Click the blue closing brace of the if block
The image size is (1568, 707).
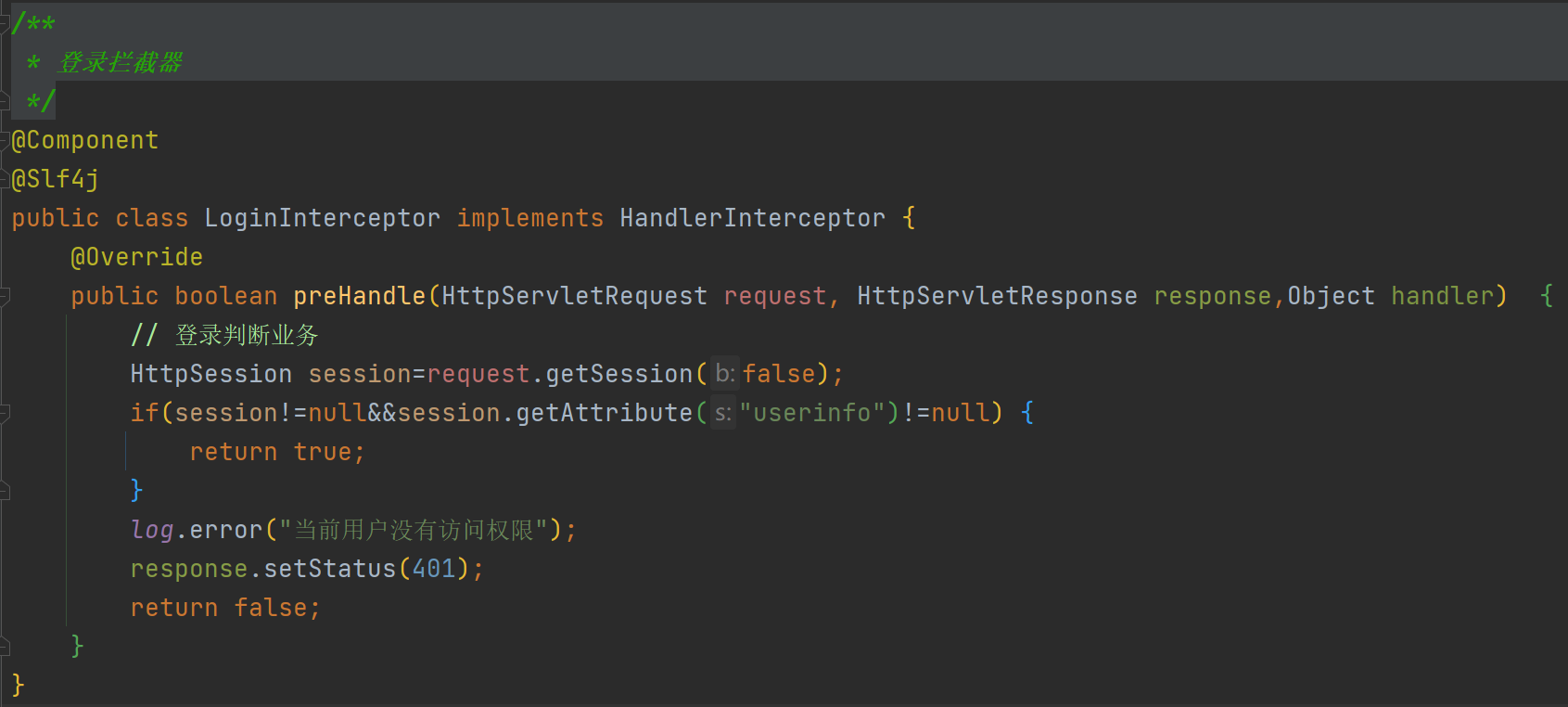[137, 489]
